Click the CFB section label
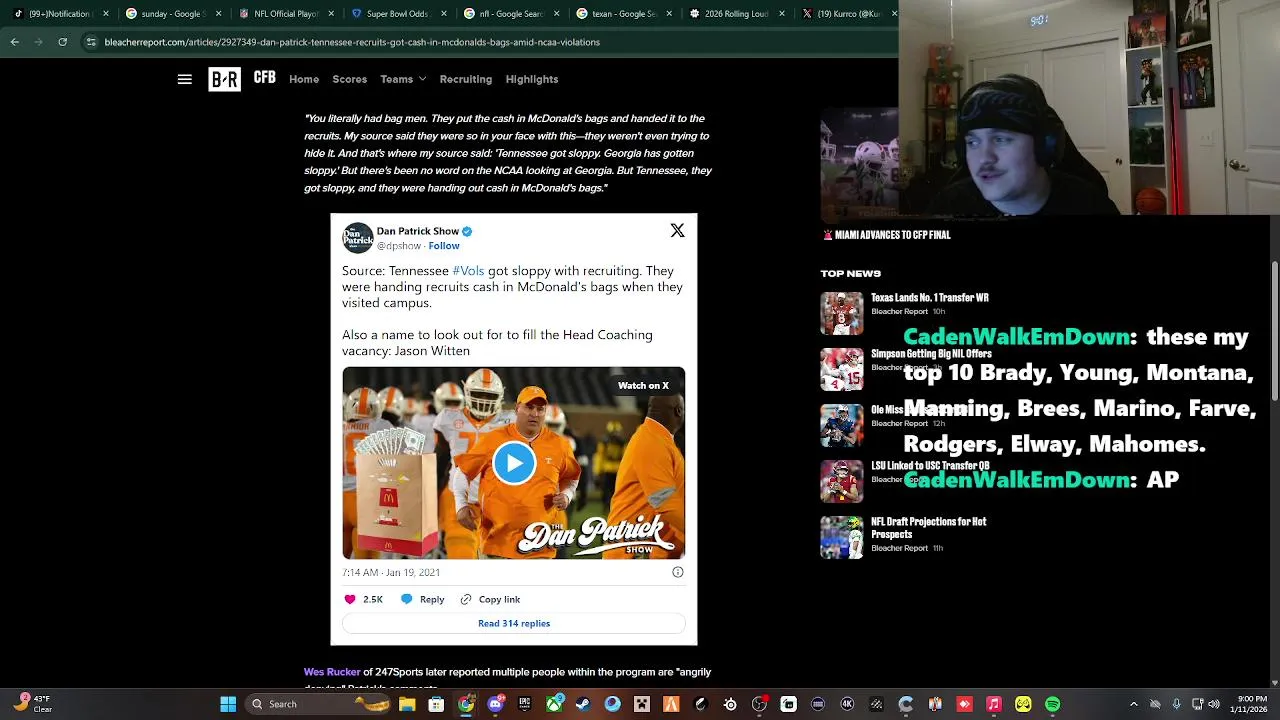Viewport: 1280px width, 720px height. pyautogui.click(x=264, y=78)
